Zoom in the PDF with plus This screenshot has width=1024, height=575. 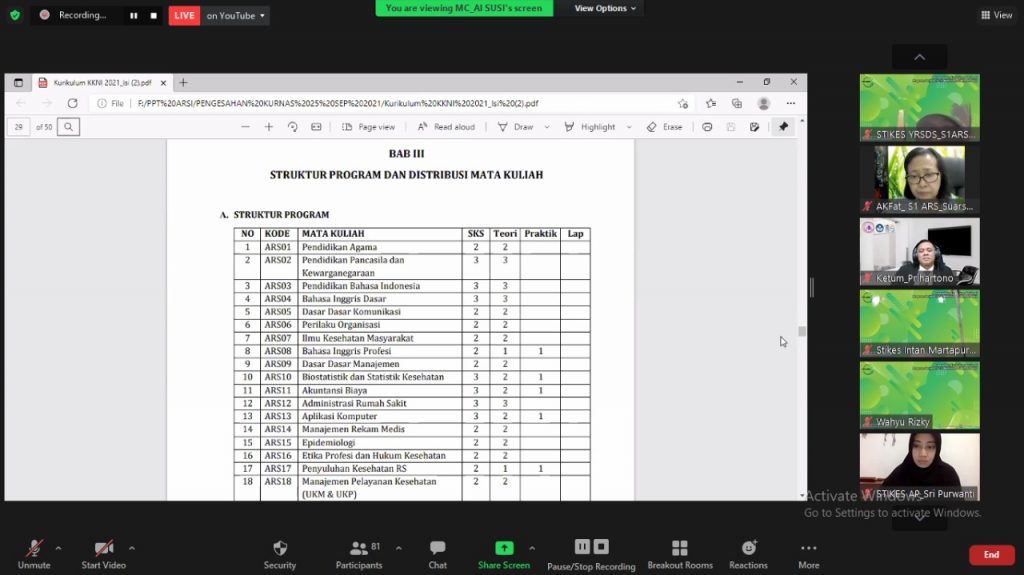(x=268, y=127)
